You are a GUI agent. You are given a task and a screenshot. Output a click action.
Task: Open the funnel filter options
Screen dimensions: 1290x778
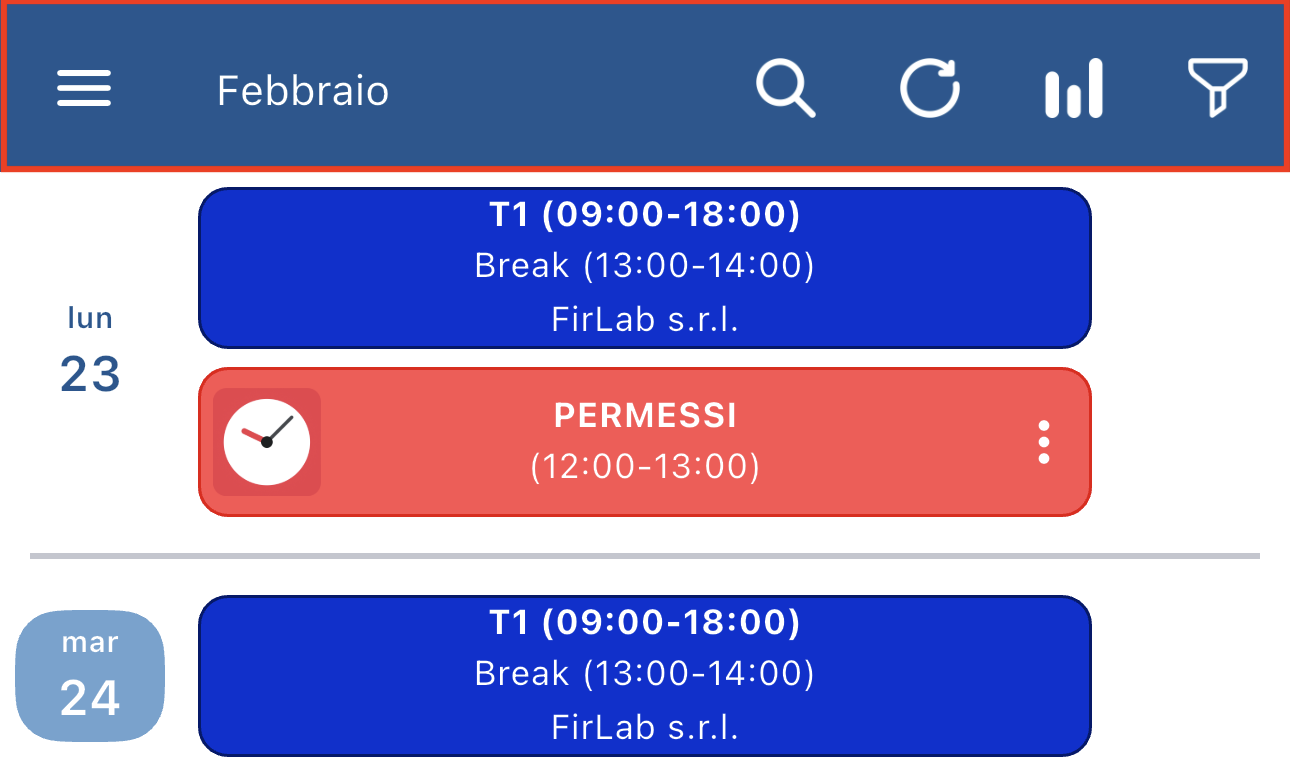click(1216, 88)
